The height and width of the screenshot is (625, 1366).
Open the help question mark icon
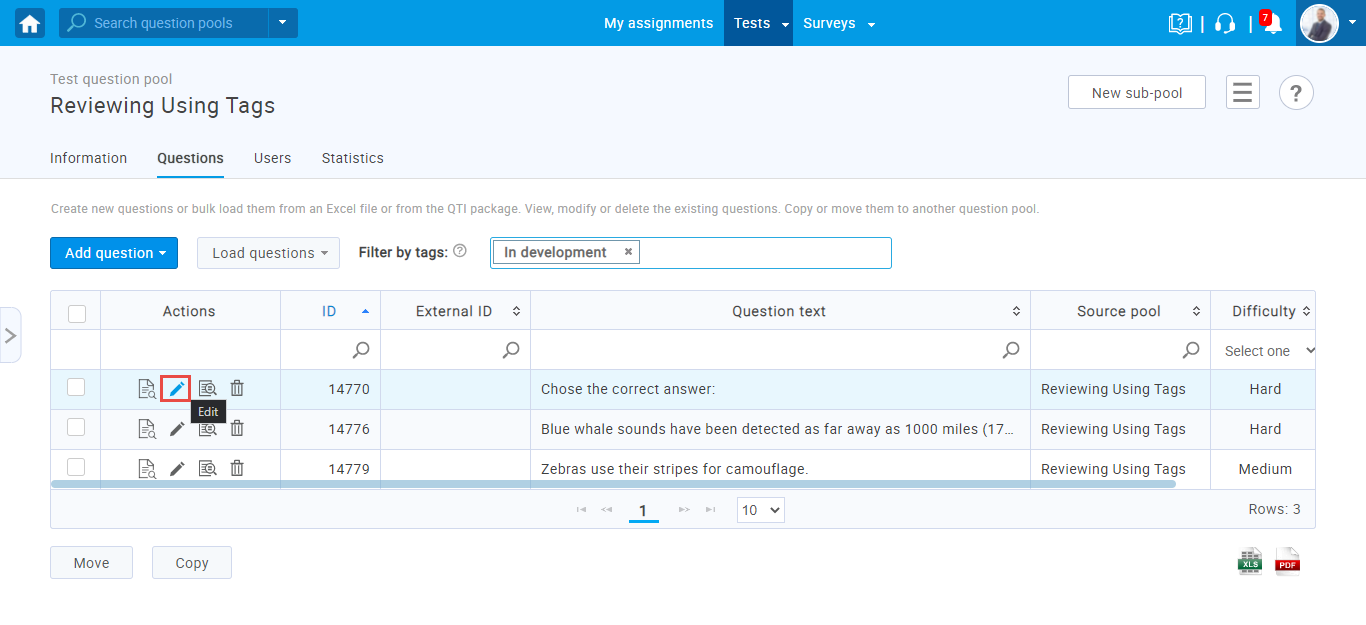tap(1296, 93)
